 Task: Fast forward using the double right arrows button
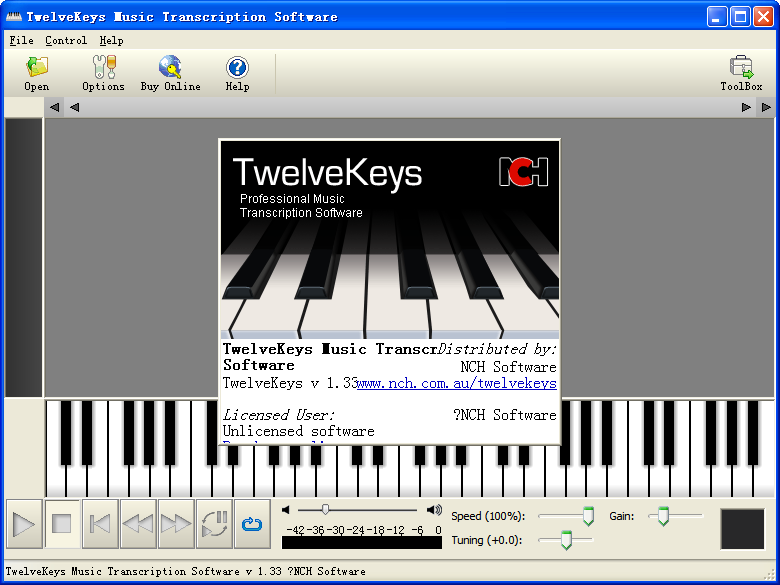coord(176,524)
